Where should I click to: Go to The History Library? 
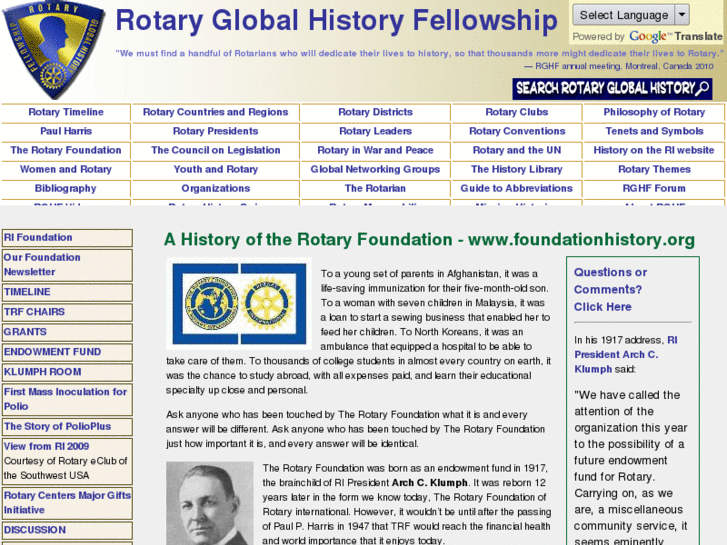[517, 169]
